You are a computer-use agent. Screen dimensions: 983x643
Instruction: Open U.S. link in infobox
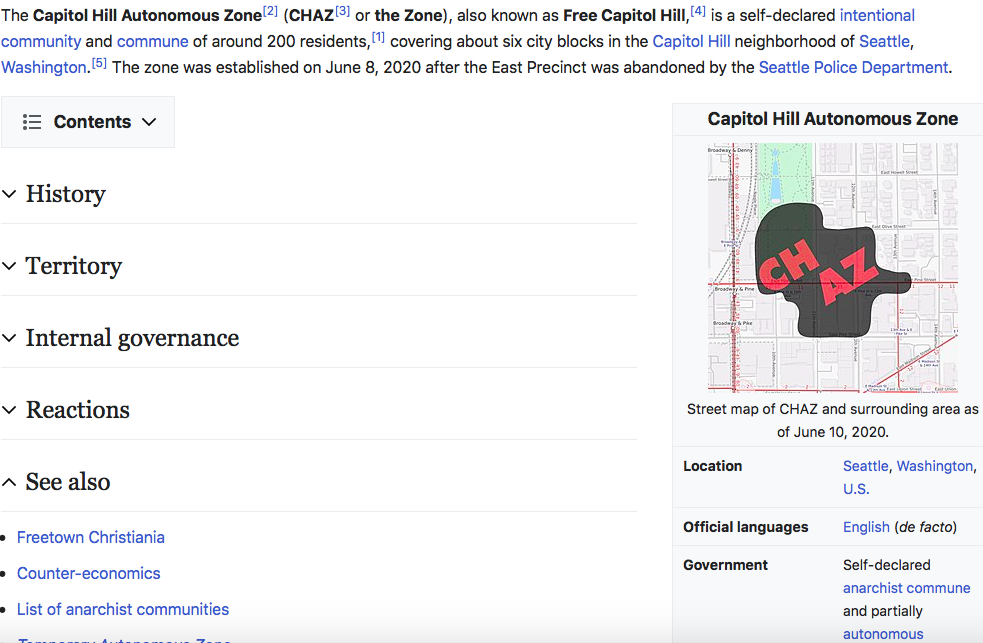856,489
